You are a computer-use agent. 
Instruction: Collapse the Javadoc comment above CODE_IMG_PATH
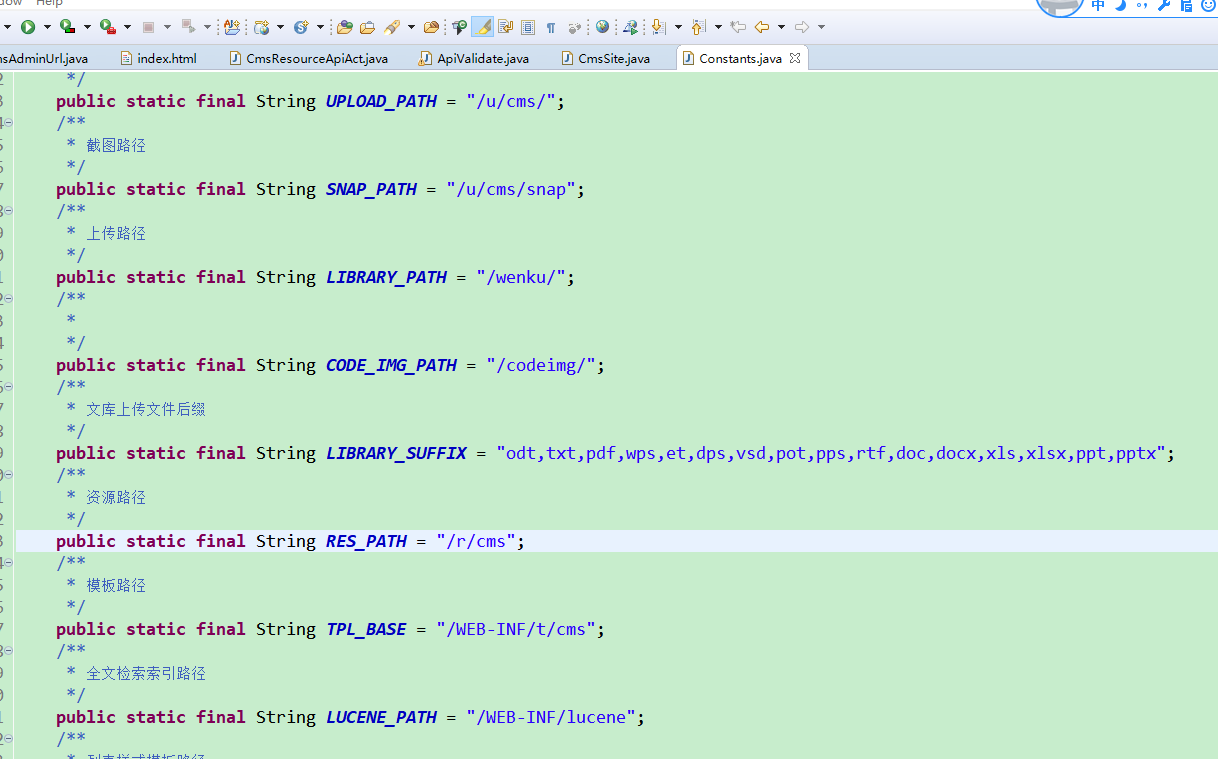click(8, 299)
